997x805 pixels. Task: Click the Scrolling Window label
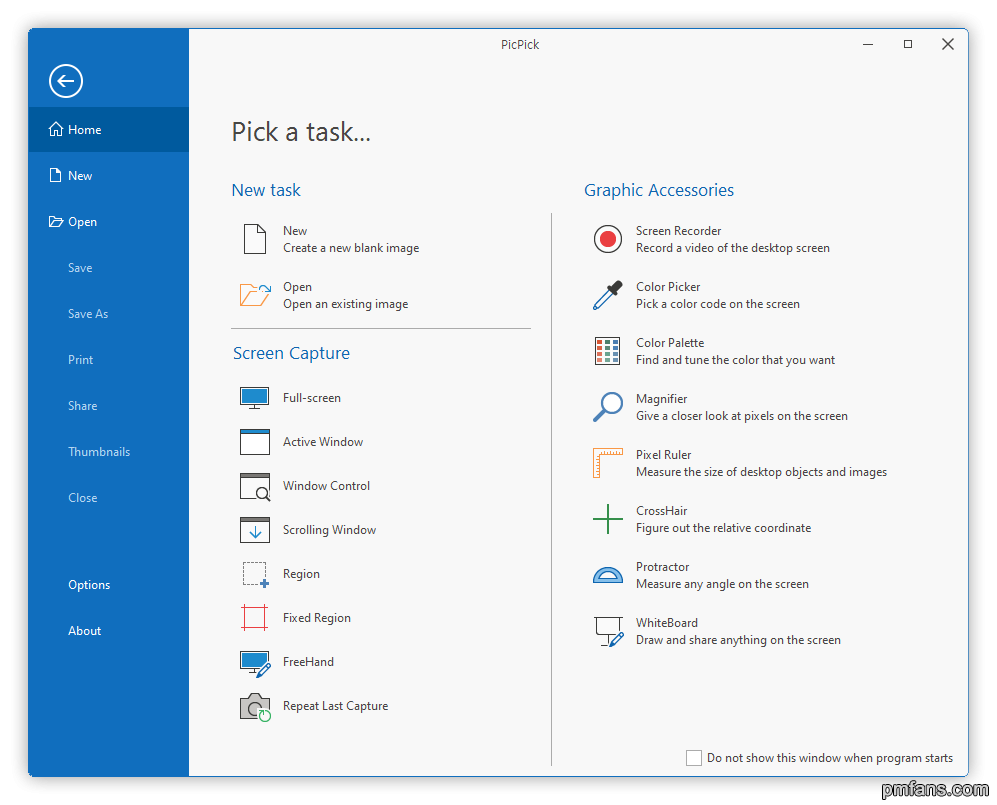(x=329, y=530)
